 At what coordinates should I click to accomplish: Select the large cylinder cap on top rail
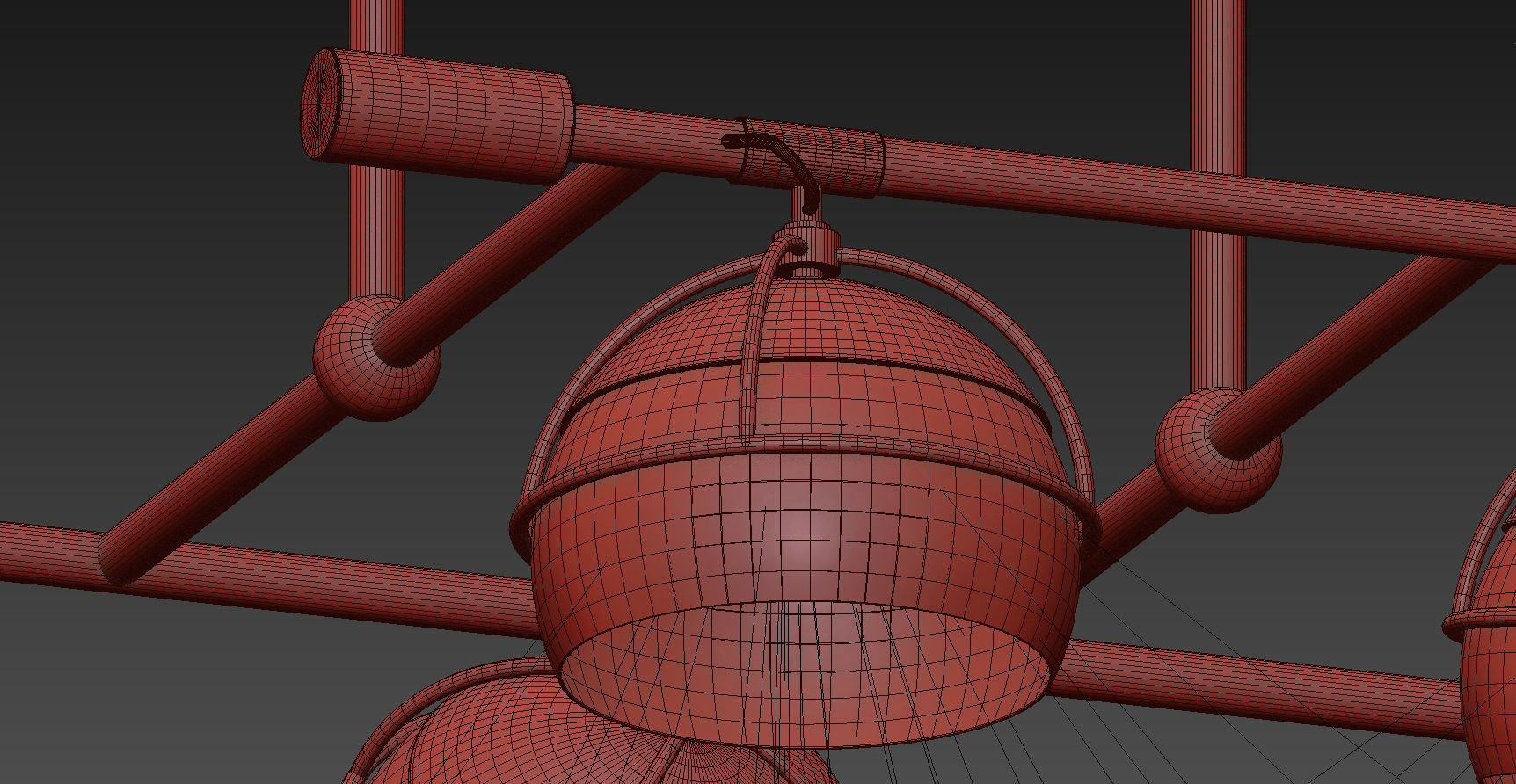pyautogui.click(x=437, y=117)
